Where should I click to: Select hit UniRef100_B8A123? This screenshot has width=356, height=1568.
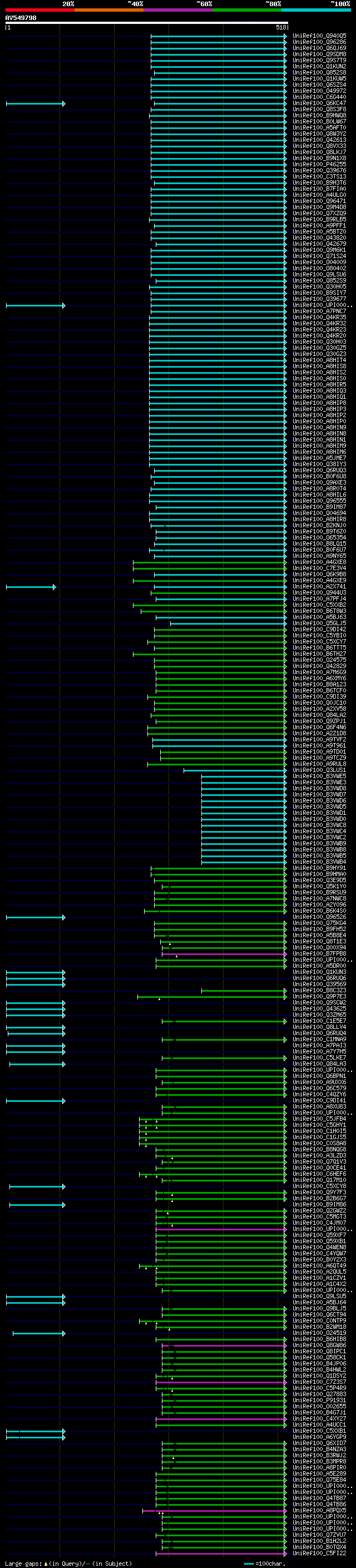point(319,684)
